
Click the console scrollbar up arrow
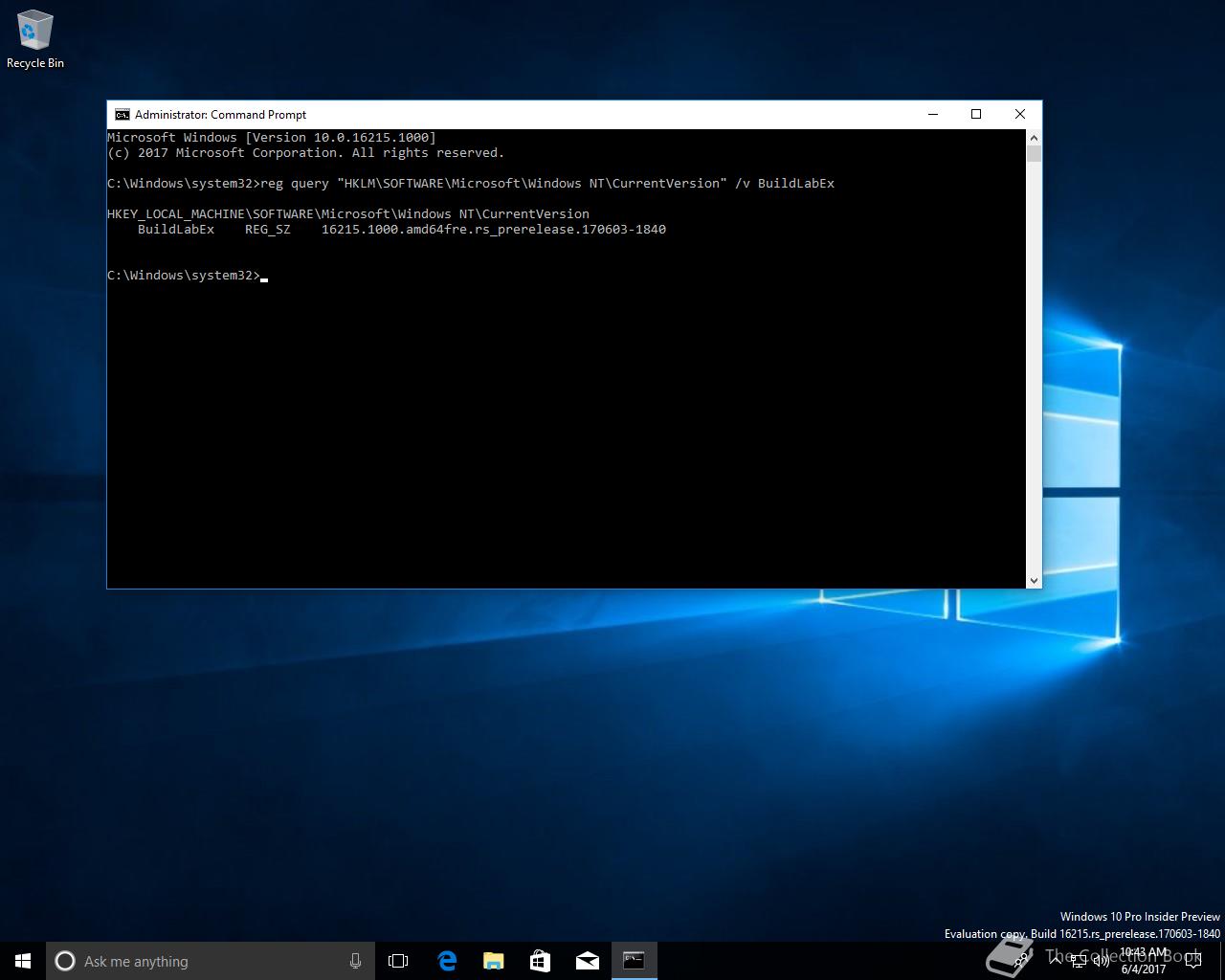coord(1034,137)
